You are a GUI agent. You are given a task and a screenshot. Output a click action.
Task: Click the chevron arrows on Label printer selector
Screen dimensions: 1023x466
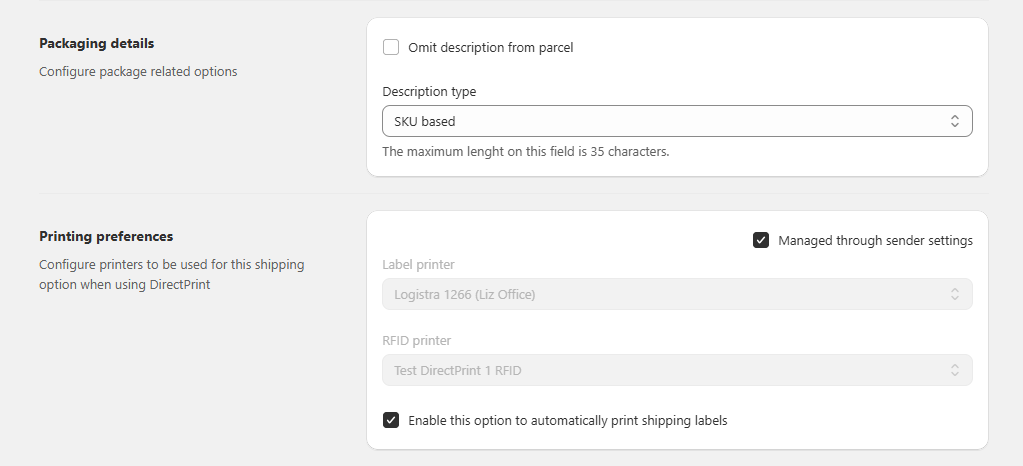coord(955,294)
